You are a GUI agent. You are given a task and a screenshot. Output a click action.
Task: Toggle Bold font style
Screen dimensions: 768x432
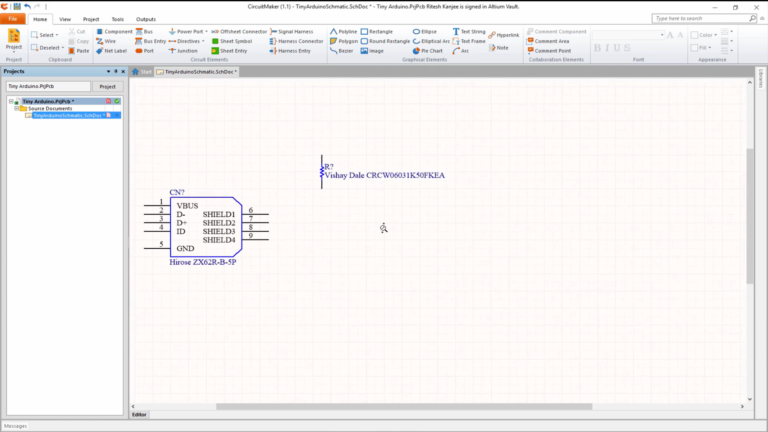point(597,48)
